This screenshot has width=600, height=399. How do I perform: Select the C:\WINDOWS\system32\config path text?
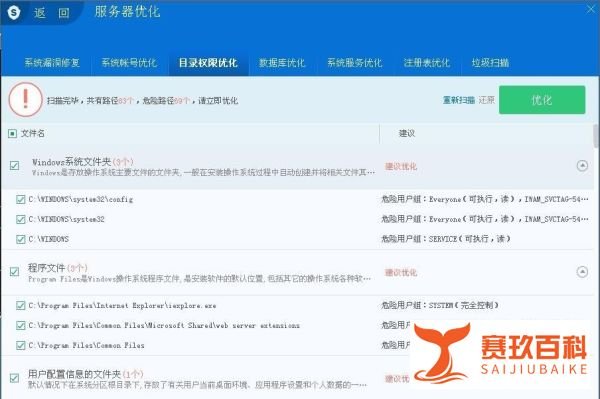click(81, 199)
